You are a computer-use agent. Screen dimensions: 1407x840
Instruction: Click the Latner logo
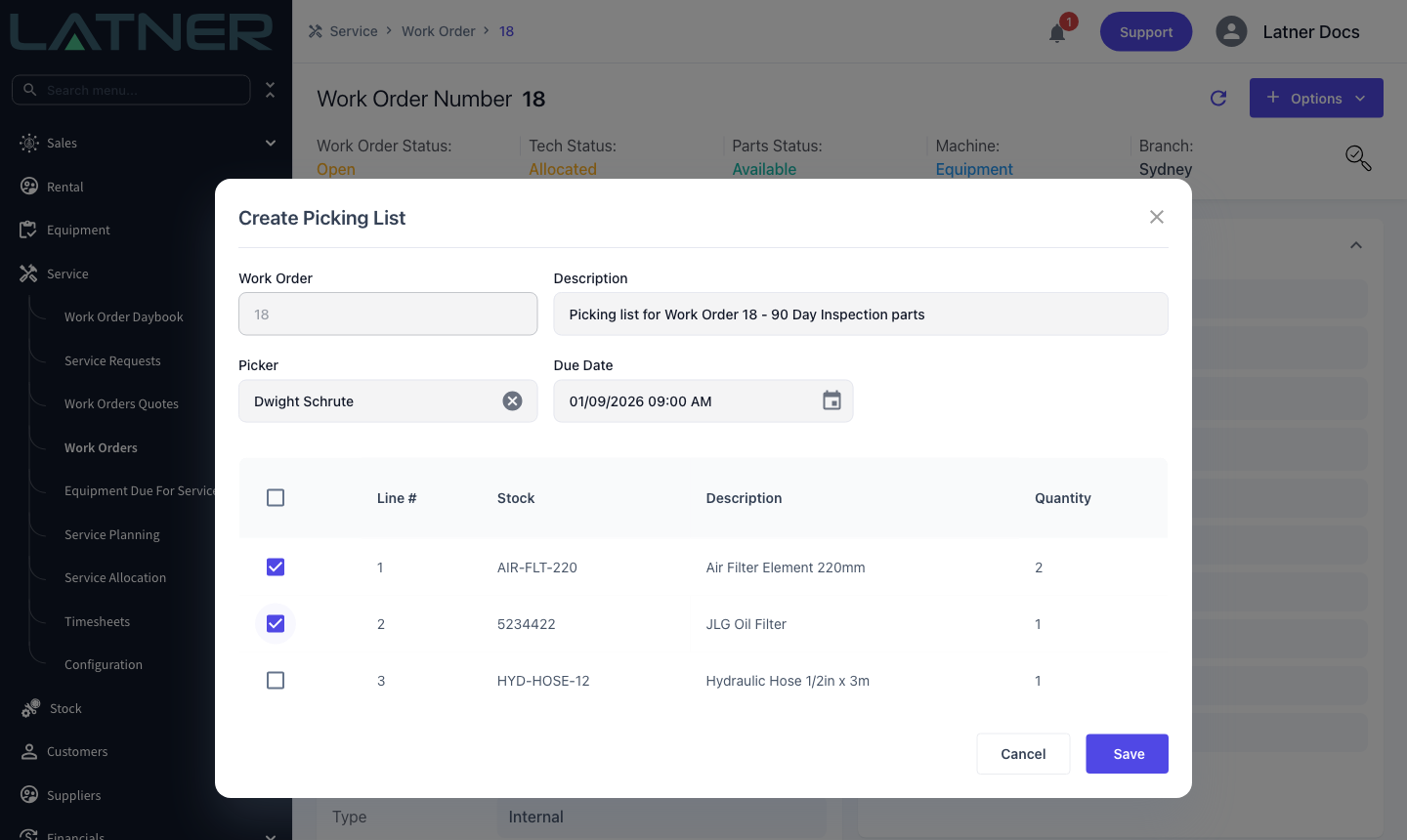pyautogui.click(x=142, y=32)
